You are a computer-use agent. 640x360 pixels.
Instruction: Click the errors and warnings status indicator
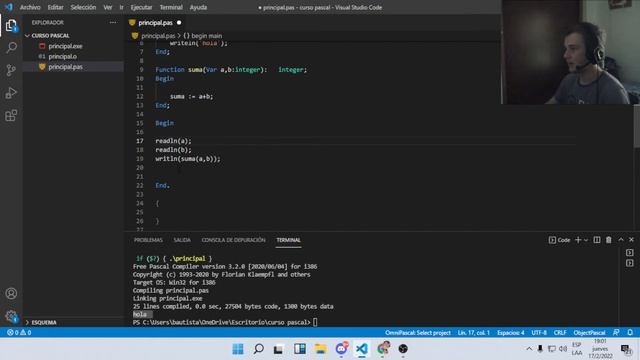pos(19,333)
